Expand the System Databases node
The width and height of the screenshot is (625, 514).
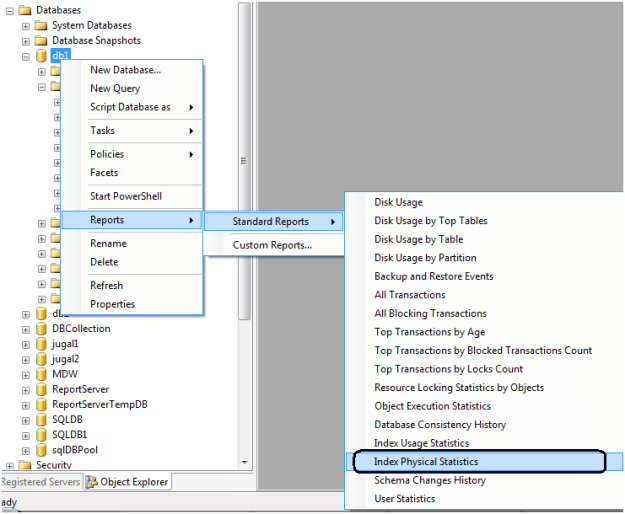(x=26, y=26)
